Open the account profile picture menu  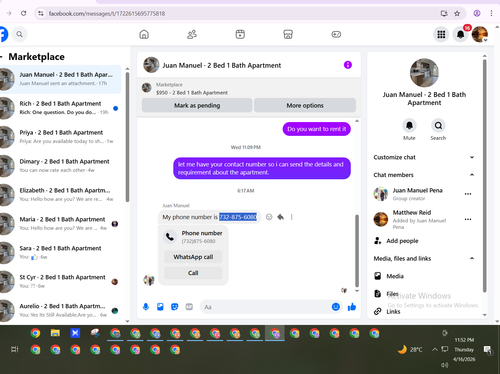pos(480,34)
